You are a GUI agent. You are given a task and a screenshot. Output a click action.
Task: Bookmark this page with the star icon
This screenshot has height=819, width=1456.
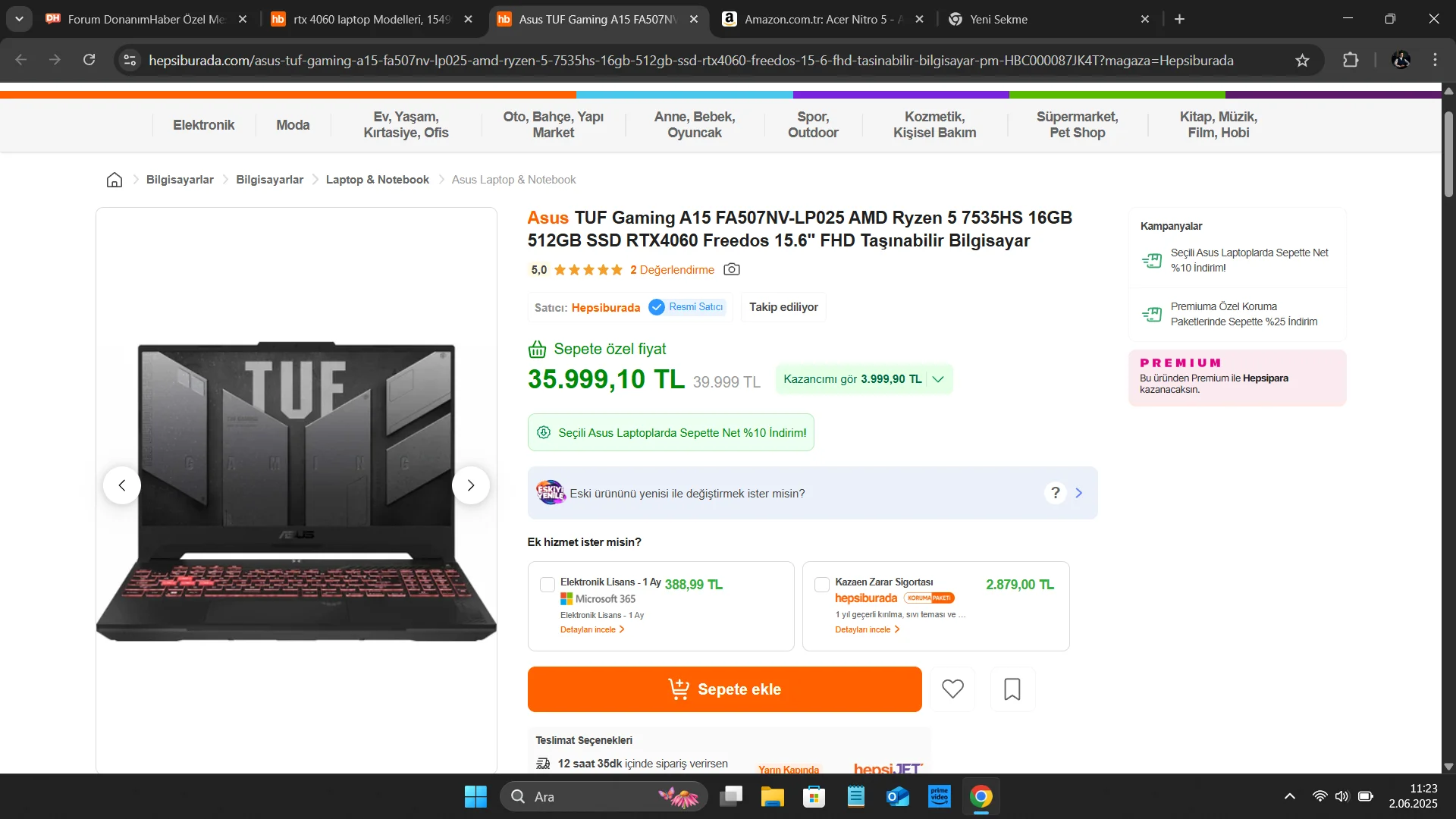click(x=1302, y=61)
